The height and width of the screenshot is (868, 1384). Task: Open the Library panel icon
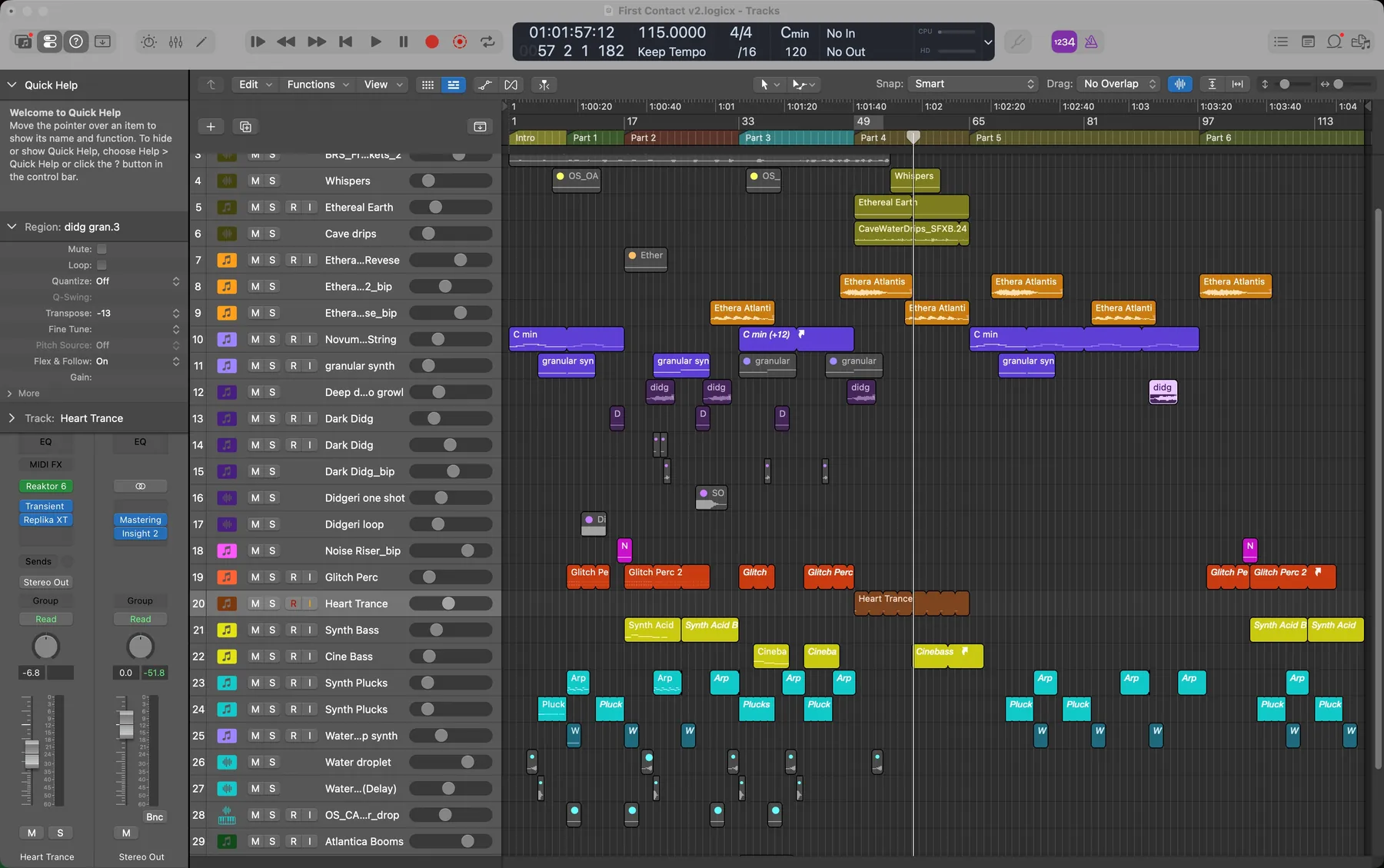click(x=23, y=42)
